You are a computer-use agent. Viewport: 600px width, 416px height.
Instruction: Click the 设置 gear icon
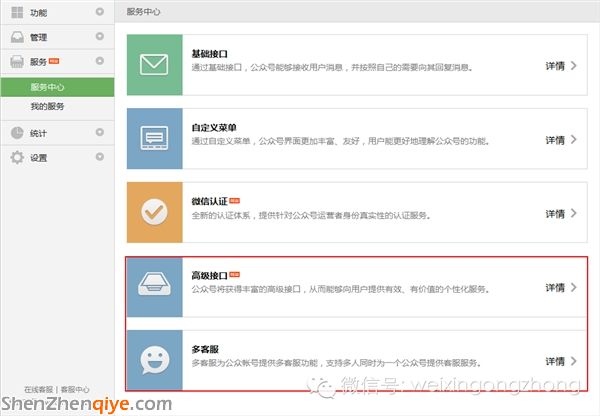pos(17,157)
